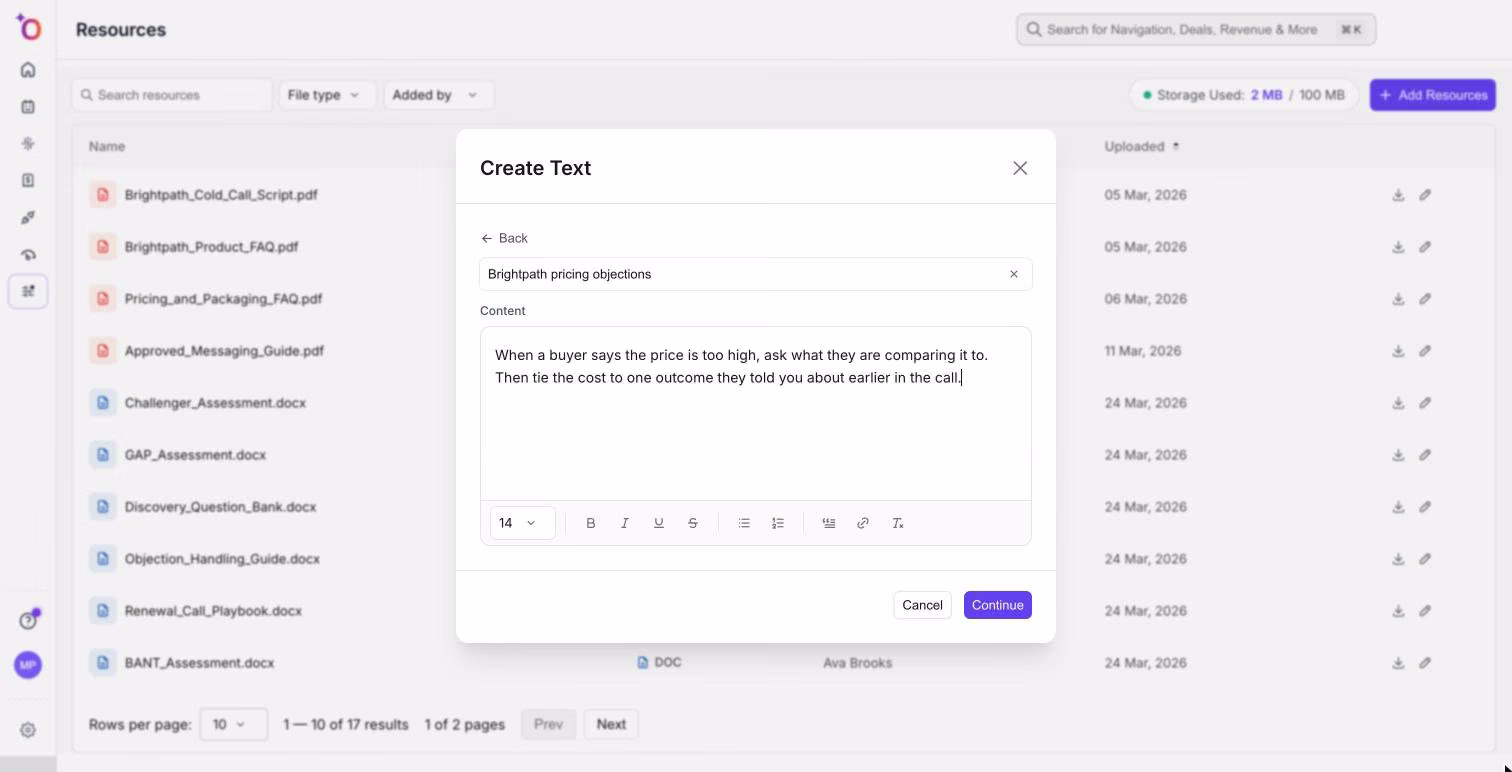Image resolution: width=1512 pixels, height=772 pixels.
Task: Underline the selected content text
Action: [659, 523]
